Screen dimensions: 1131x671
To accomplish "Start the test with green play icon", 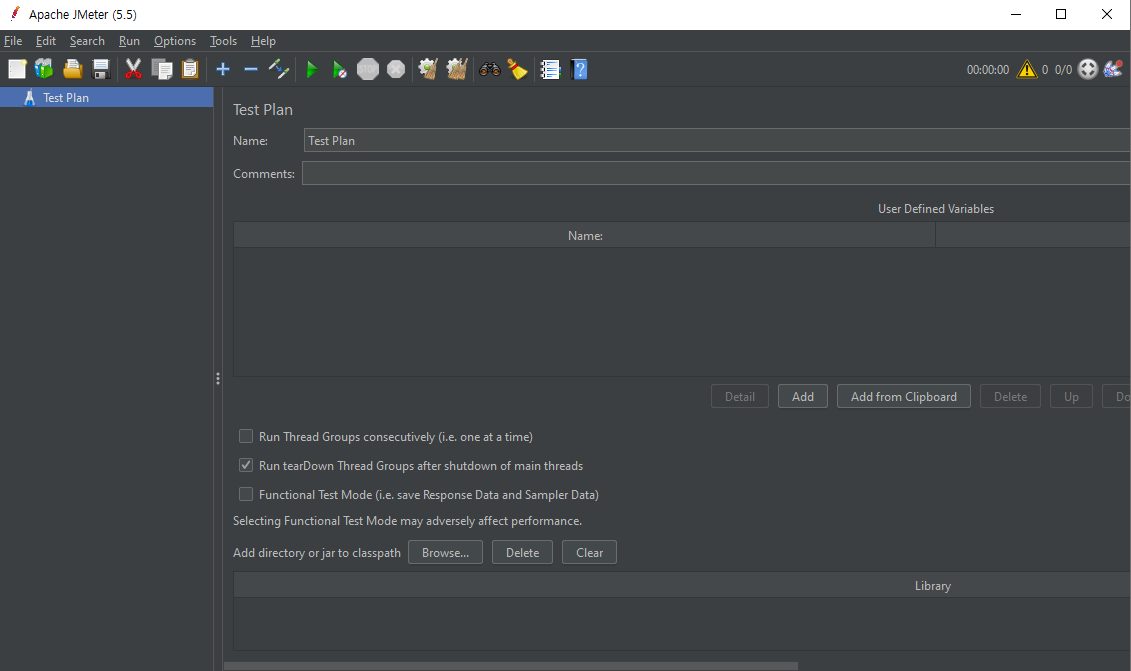I will click(x=312, y=69).
